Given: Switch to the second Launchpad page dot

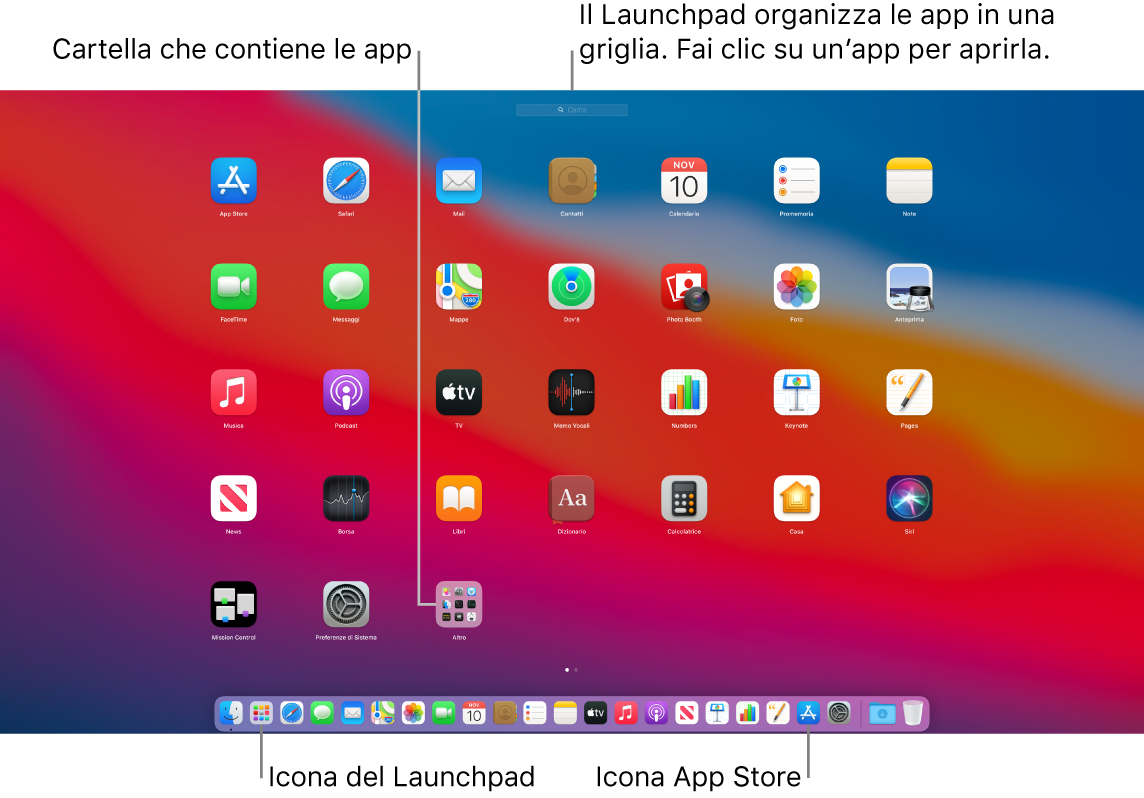Looking at the screenshot, I should click(576, 670).
